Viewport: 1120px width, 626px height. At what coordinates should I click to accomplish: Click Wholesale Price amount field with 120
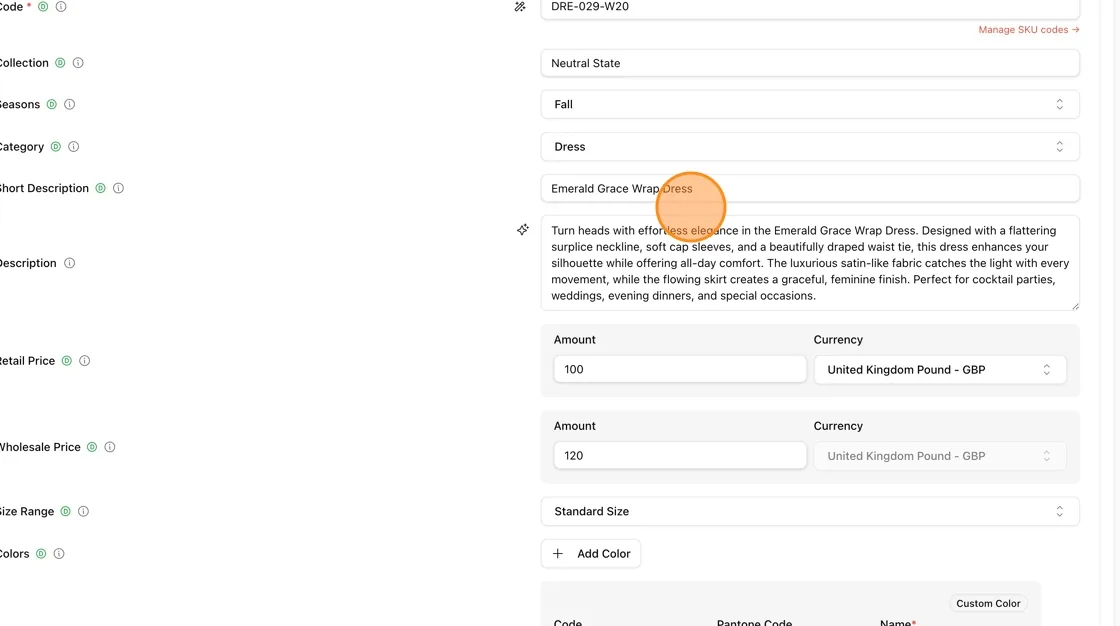click(x=680, y=456)
